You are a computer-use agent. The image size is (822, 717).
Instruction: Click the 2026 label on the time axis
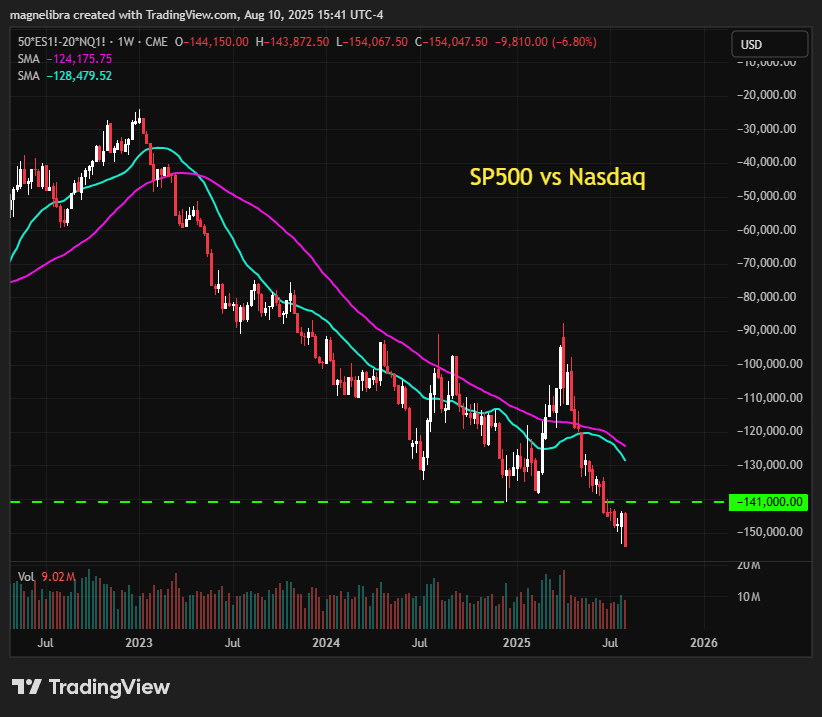(x=704, y=643)
